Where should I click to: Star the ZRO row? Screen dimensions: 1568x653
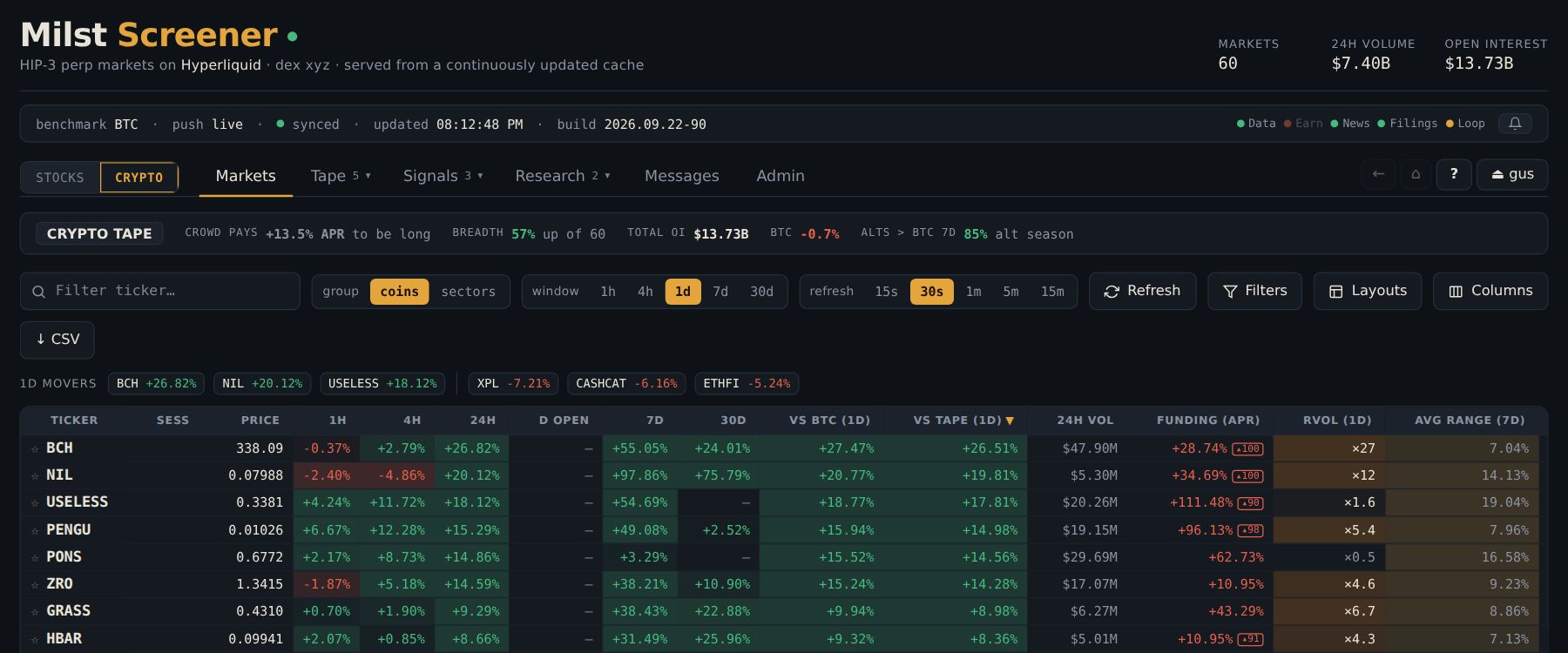point(35,585)
